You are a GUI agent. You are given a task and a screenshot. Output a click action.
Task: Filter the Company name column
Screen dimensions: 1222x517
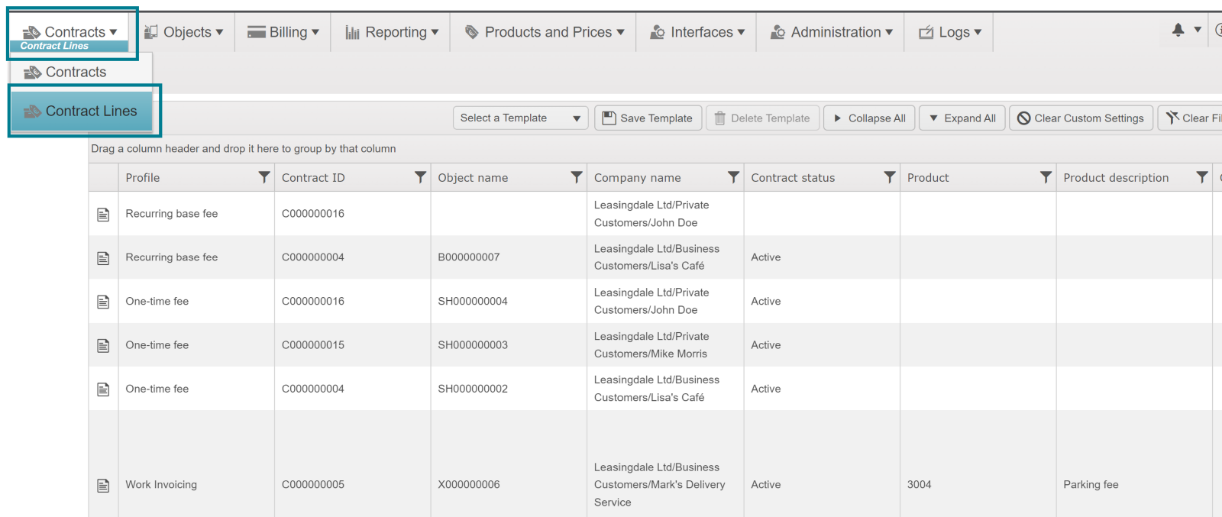[x=733, y=178]
